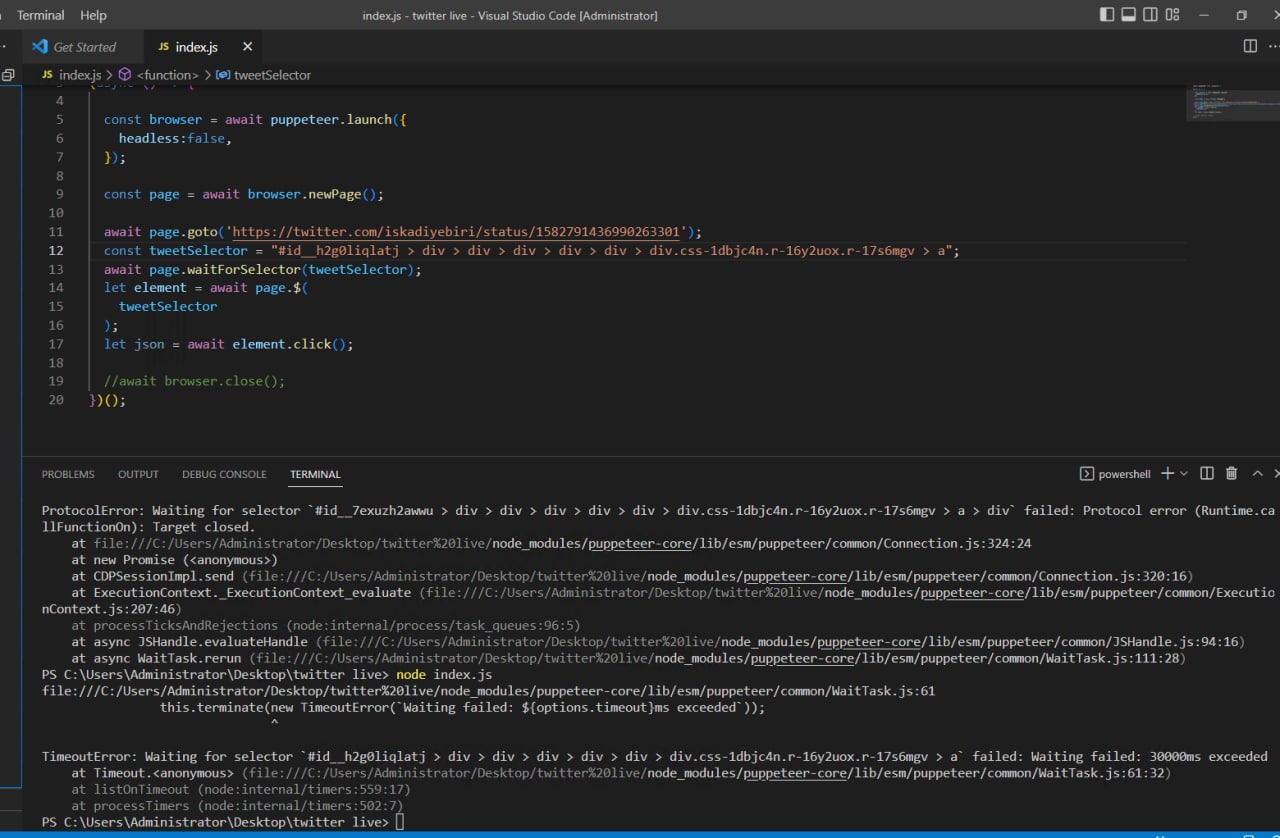Image resolution: width=1280 pixels, height=838 pixels.
Task: Open the Terminal menu
Action: tap(40, 15)
